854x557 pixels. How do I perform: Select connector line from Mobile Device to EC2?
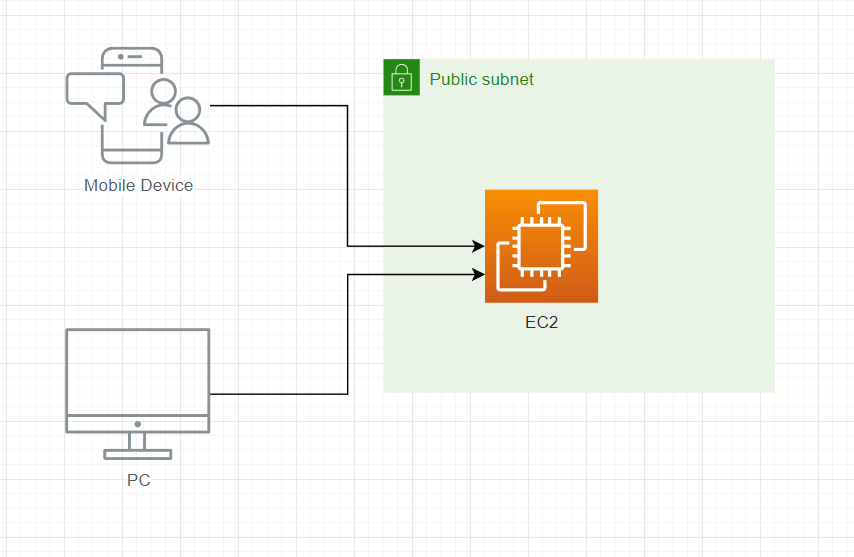[x=347, y=174]
